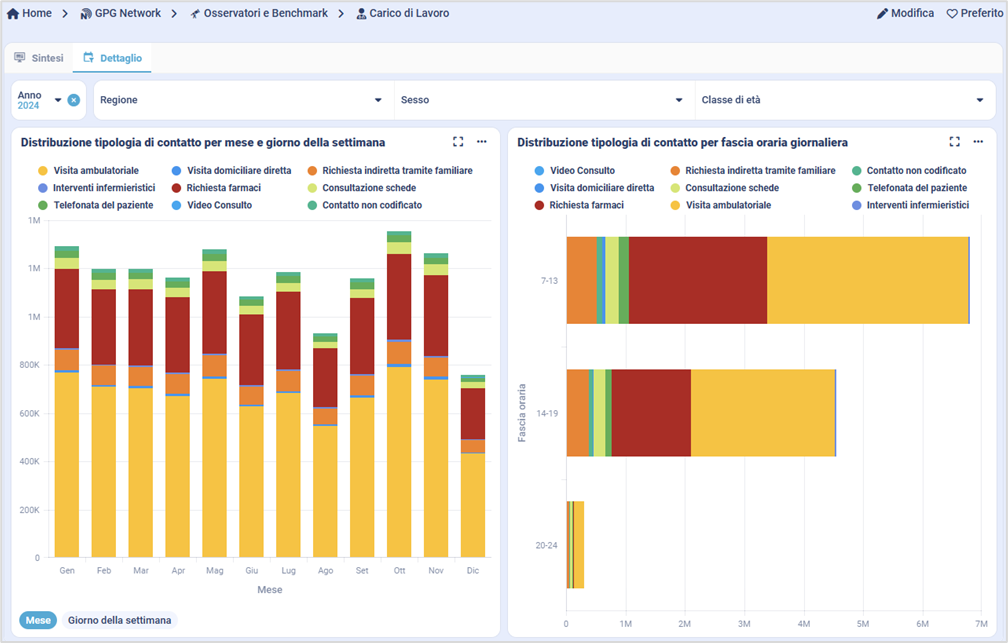Clear the Anno 2024 filter
Screen dimensions: 1008x643
[74, 100]
